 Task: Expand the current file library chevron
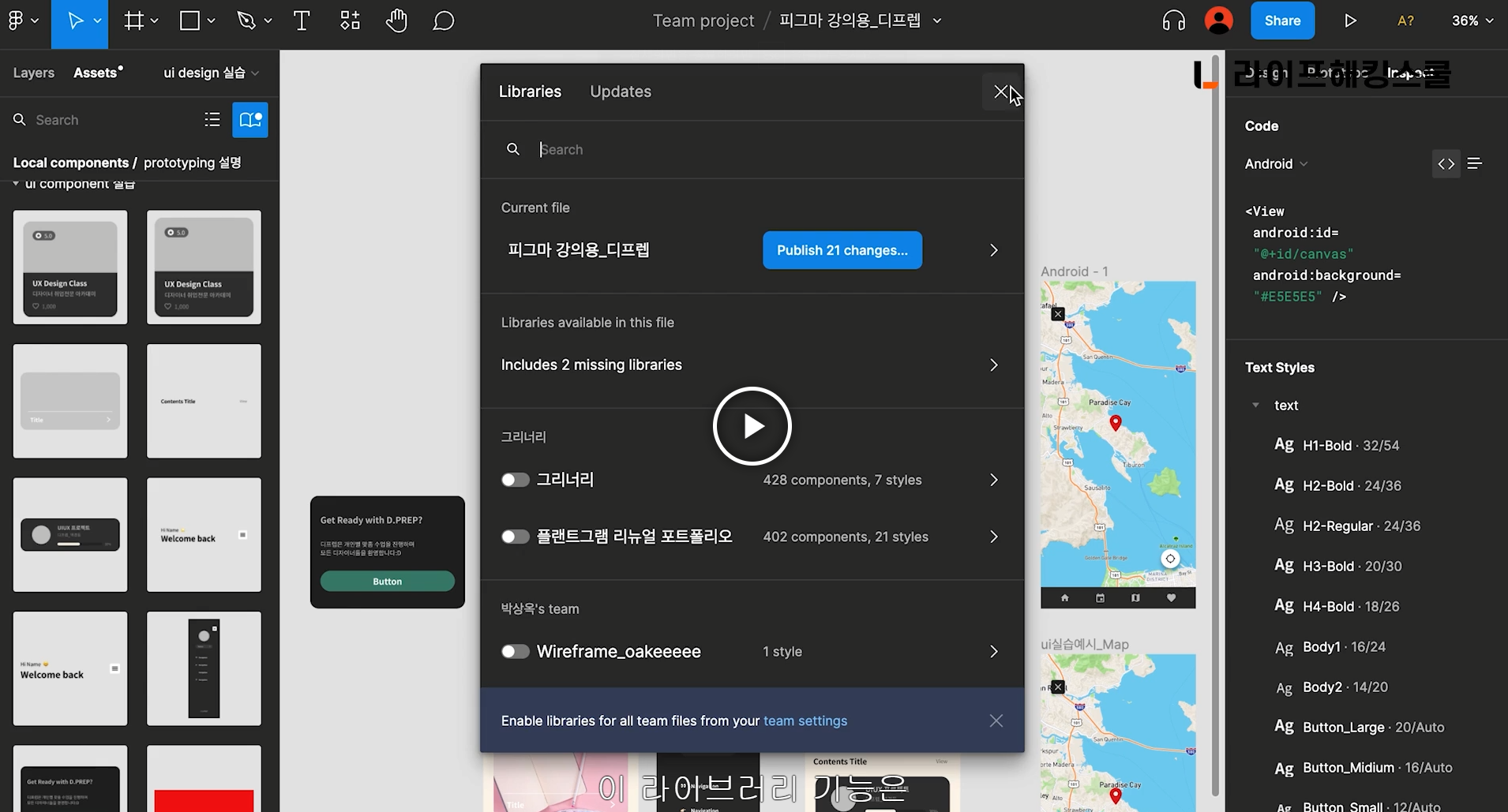(x=994, y=250)
